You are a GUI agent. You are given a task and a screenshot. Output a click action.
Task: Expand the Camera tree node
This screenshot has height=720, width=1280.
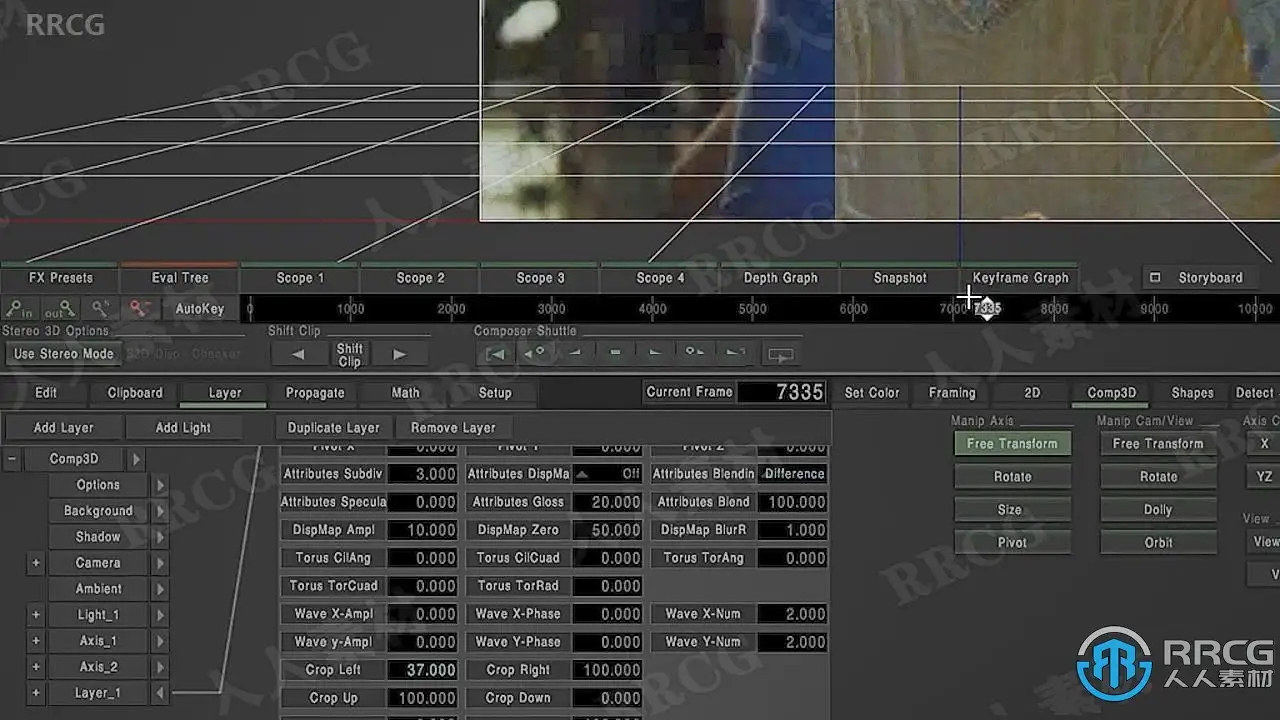(36, 563)
